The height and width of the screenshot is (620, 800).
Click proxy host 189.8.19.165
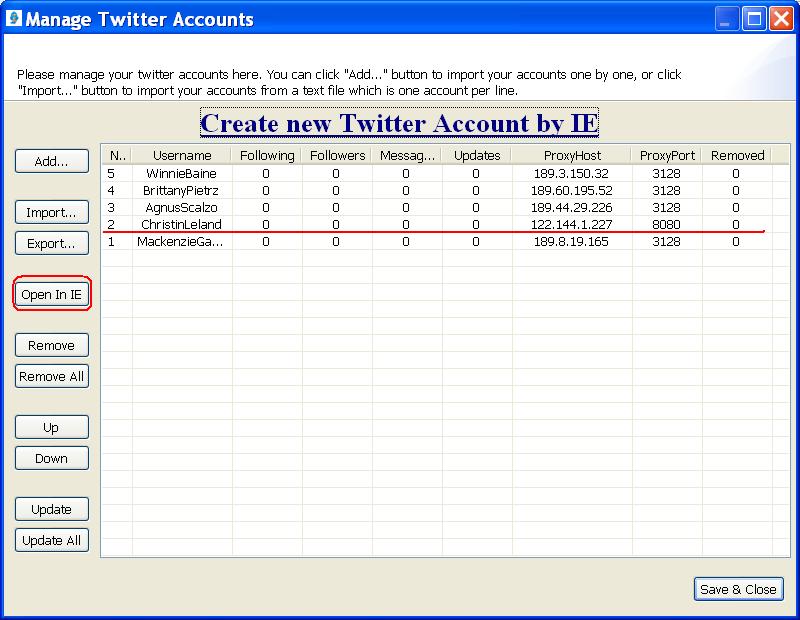click(x=571, y=241)
